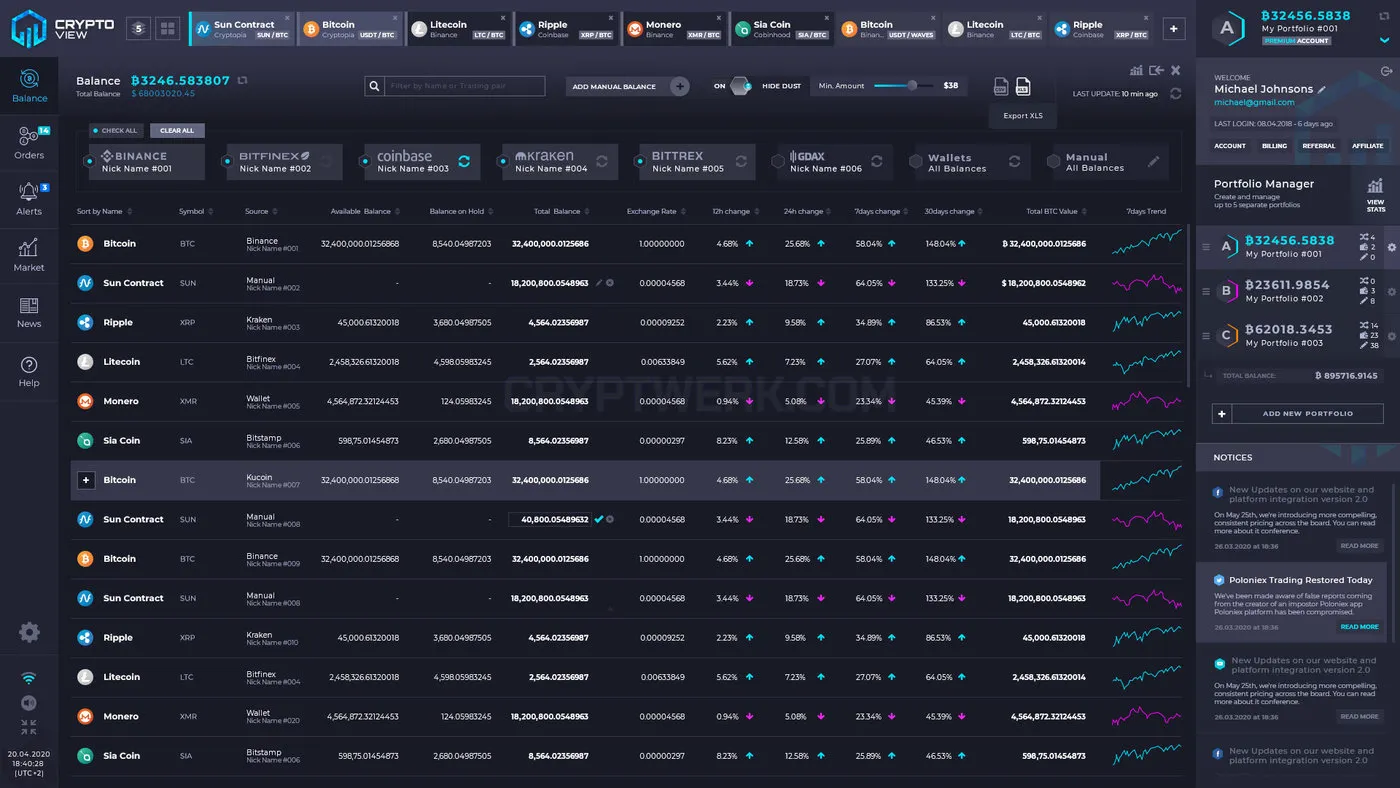The height and width of the screenshot is (788, 1400).
Task: Click the collapse fullscreen arrows icon
Action: click(x=28, y=728)
